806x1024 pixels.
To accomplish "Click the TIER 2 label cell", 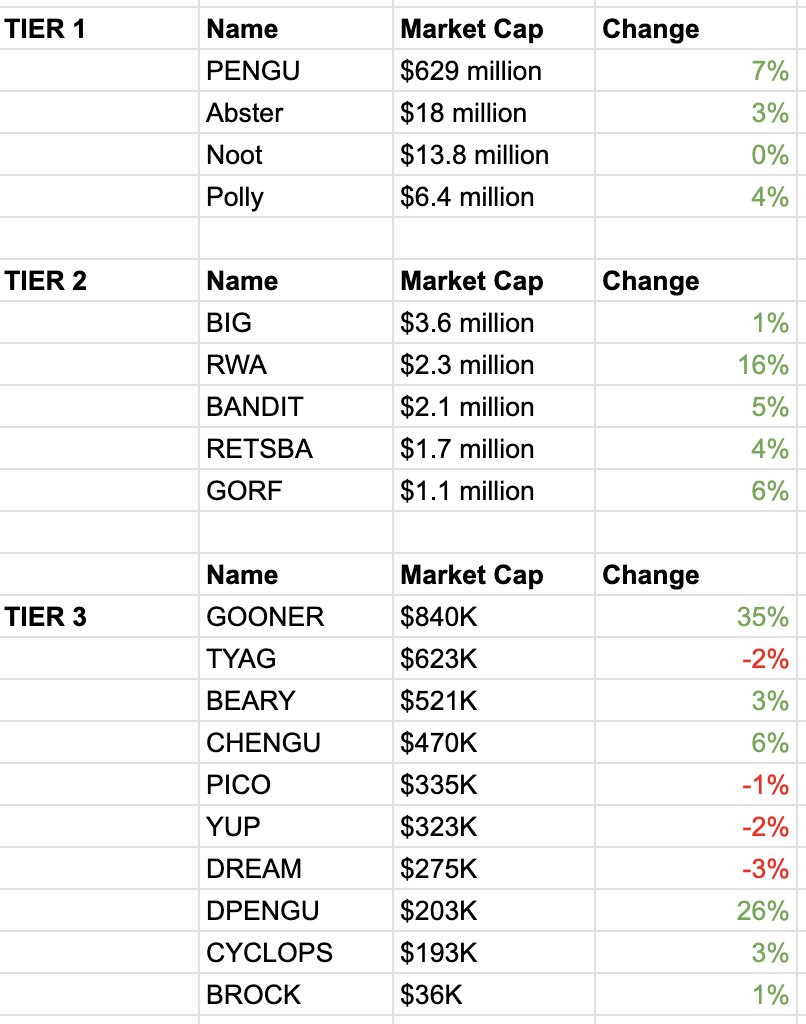I will pos(99,281).
